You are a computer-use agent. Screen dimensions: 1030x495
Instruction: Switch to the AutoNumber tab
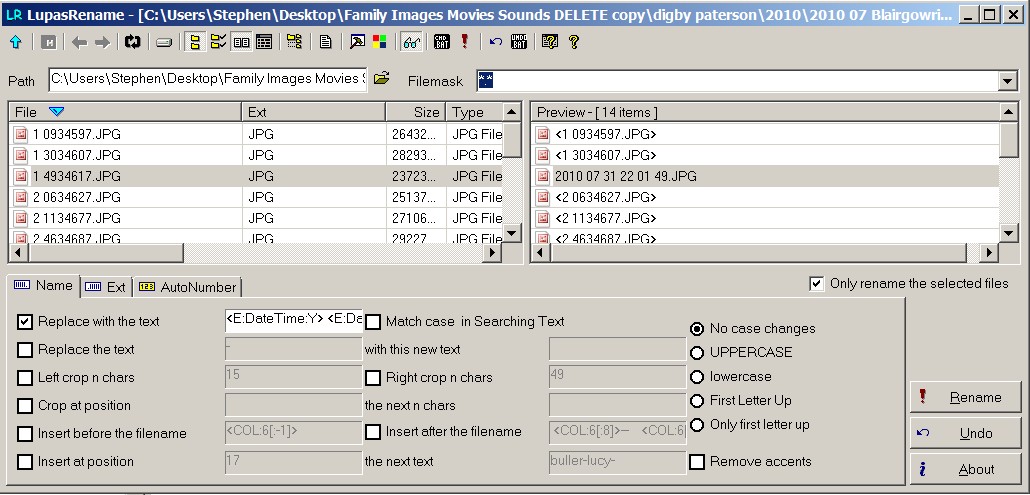[x=188, y=287]
